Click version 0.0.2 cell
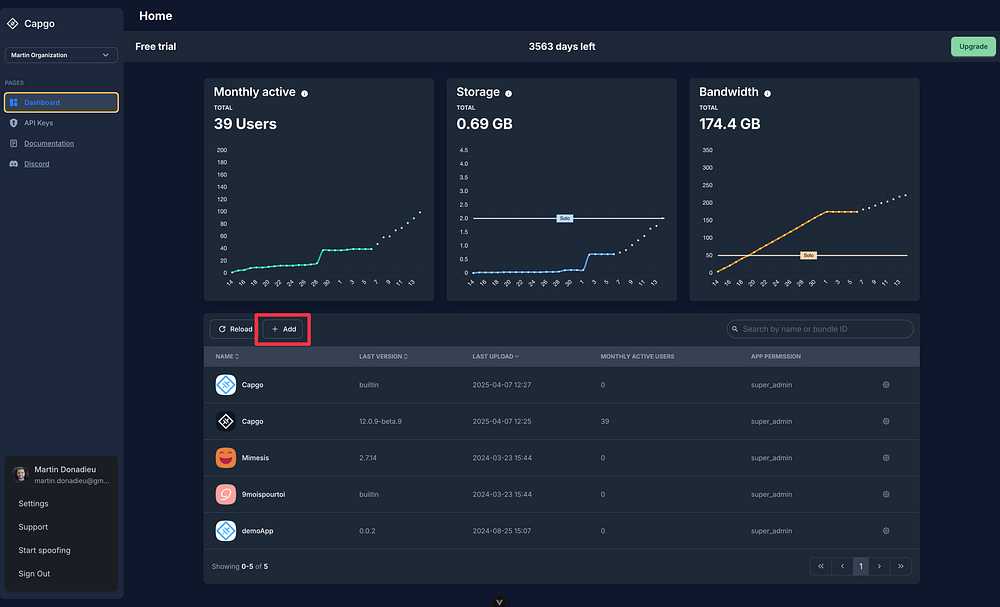1000x607 pixels. 367,530
